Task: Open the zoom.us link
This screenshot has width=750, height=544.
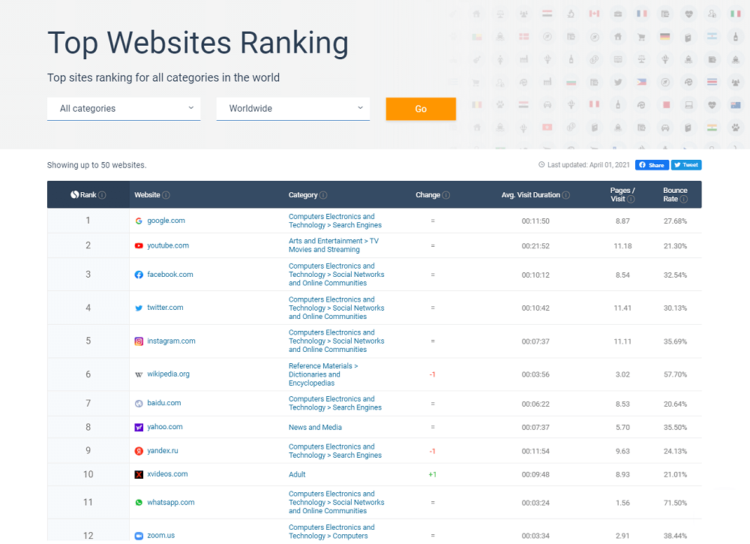Action: click(x=161, y=535)
